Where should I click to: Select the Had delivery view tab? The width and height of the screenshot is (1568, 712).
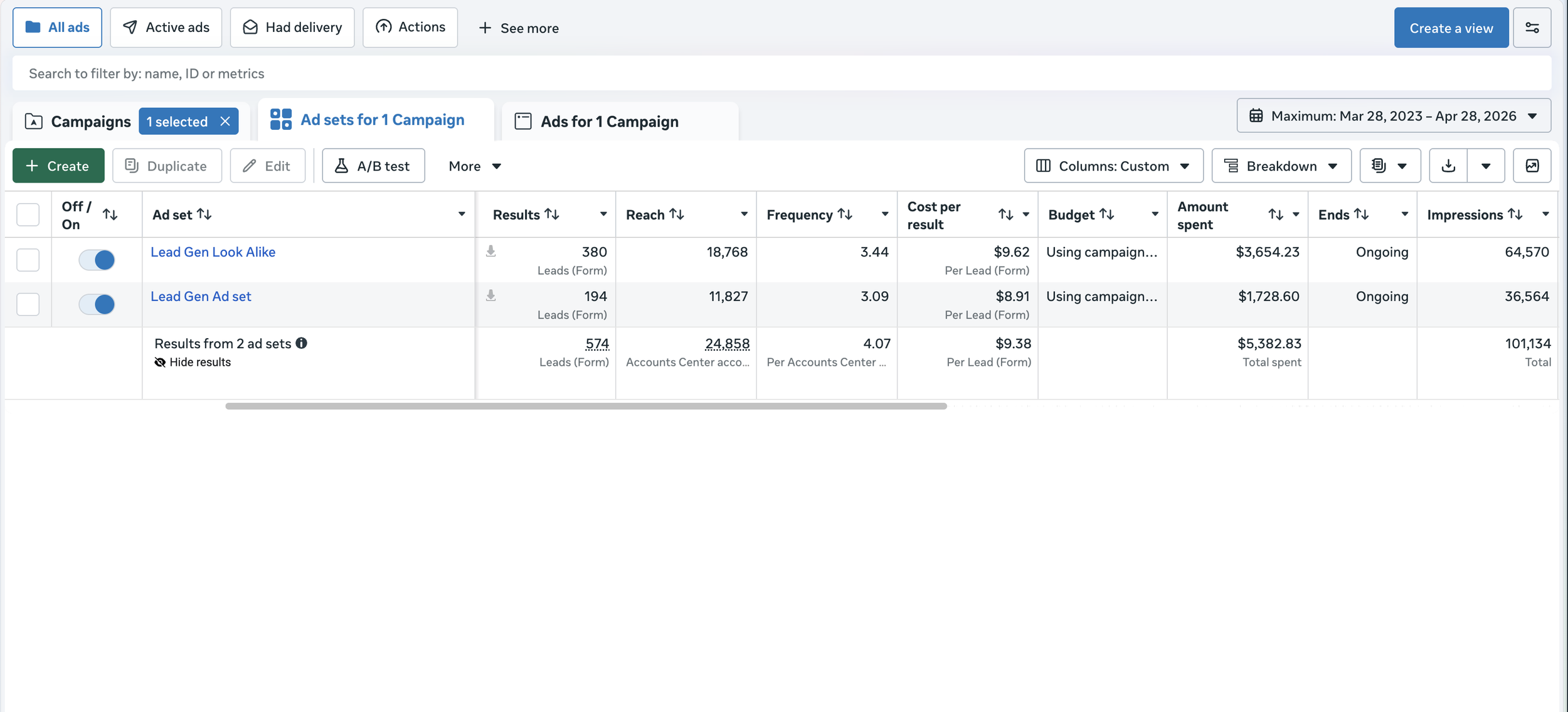tap(292, 28)
